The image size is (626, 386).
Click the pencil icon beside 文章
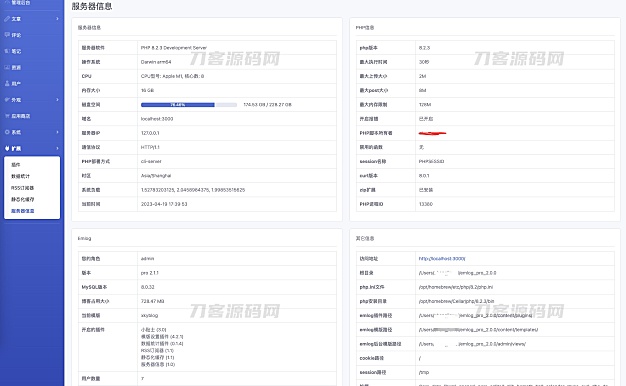click(7, 19)
